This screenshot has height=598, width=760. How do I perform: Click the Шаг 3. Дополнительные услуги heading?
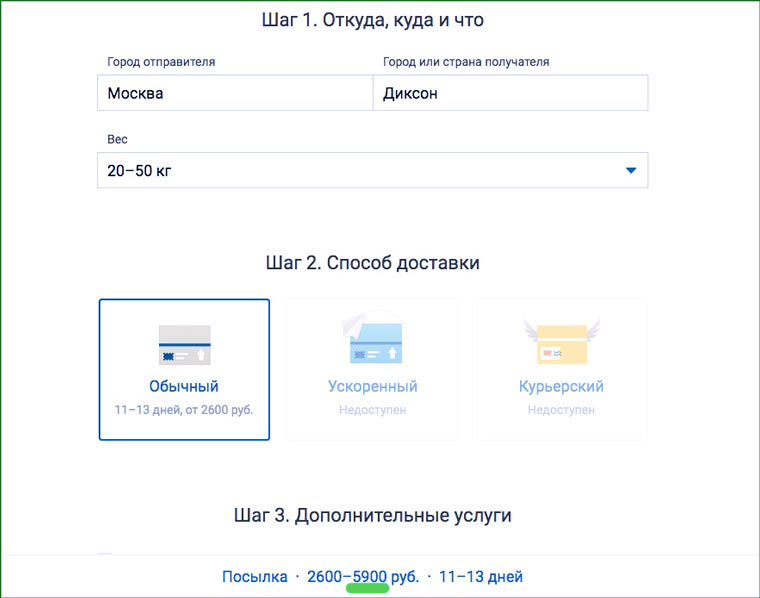[x=372, y=515]
